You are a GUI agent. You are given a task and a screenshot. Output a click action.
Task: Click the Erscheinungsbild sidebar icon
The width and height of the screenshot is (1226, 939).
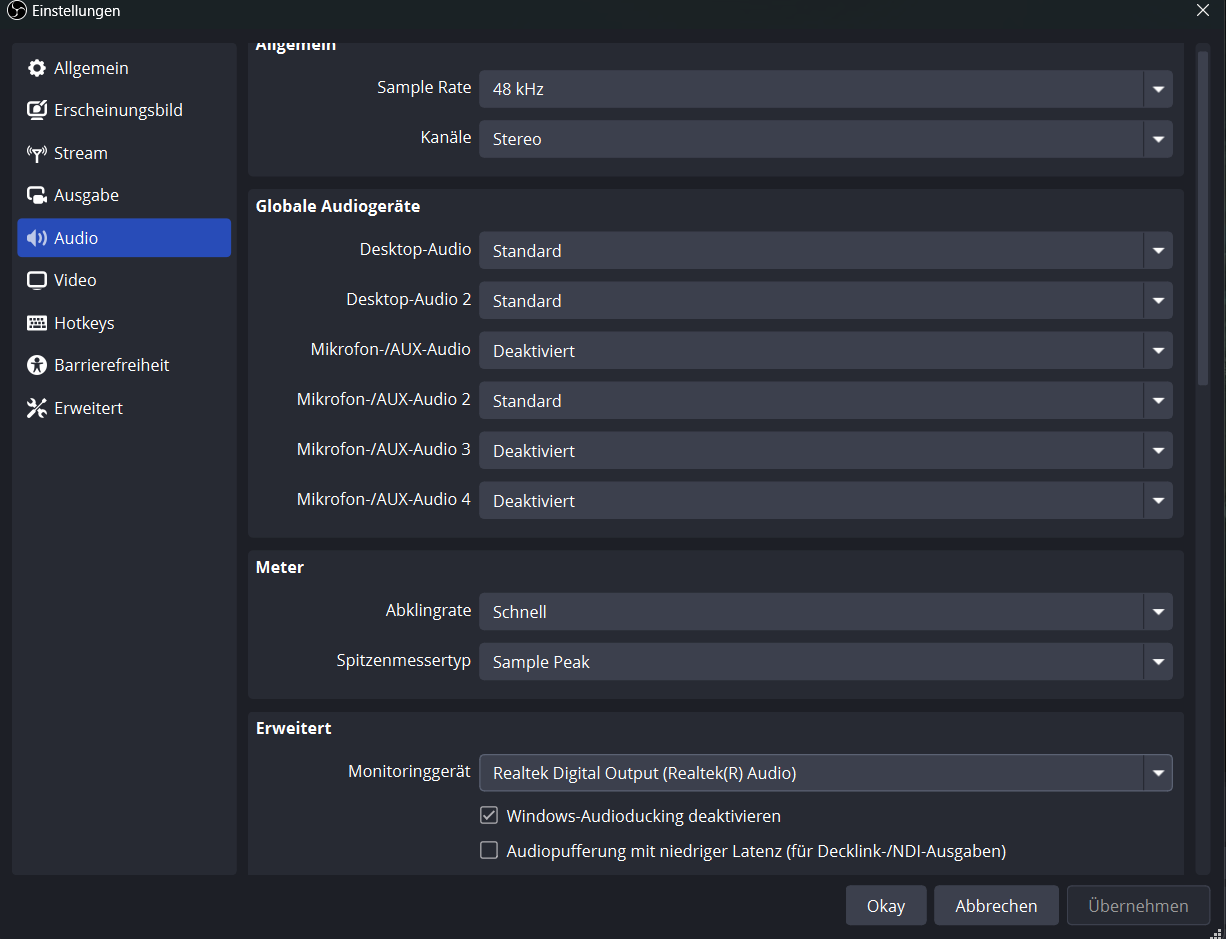click(x=37, y=110)
